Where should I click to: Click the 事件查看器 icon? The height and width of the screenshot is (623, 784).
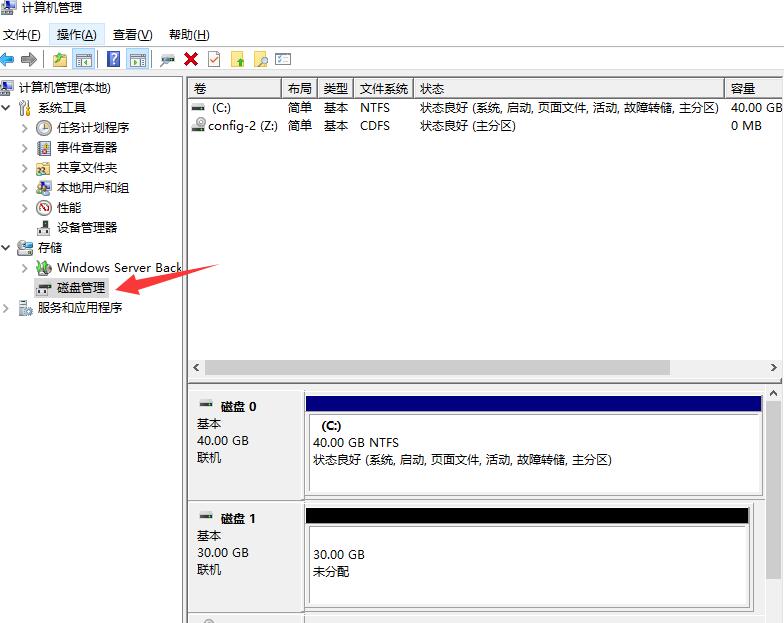pos(44,148)
